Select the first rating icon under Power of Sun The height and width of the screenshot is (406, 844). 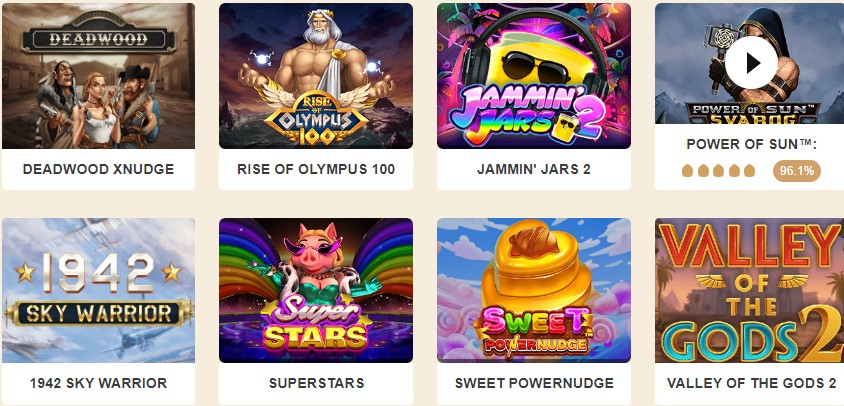687,171
